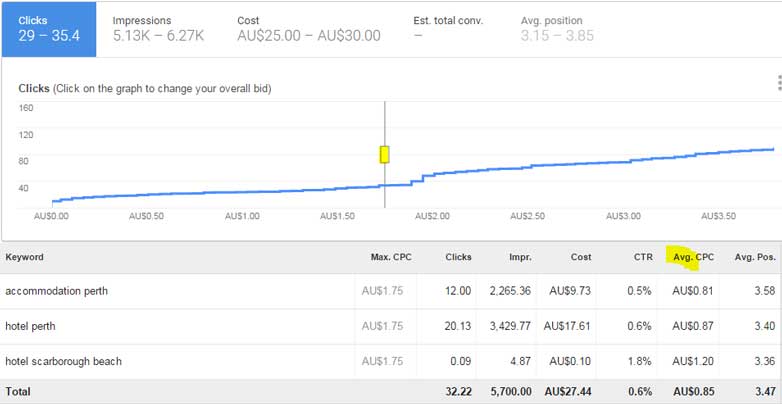Screen dimensions: 782x404
Task: Click the 12.00 clicks value
Action: click(458, 291)
